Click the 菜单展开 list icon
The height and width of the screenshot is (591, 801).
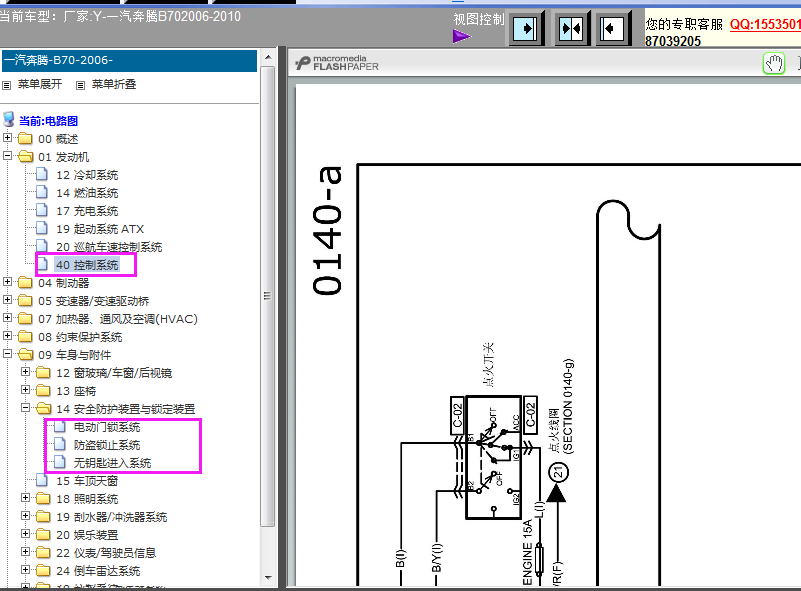(7, 85)
